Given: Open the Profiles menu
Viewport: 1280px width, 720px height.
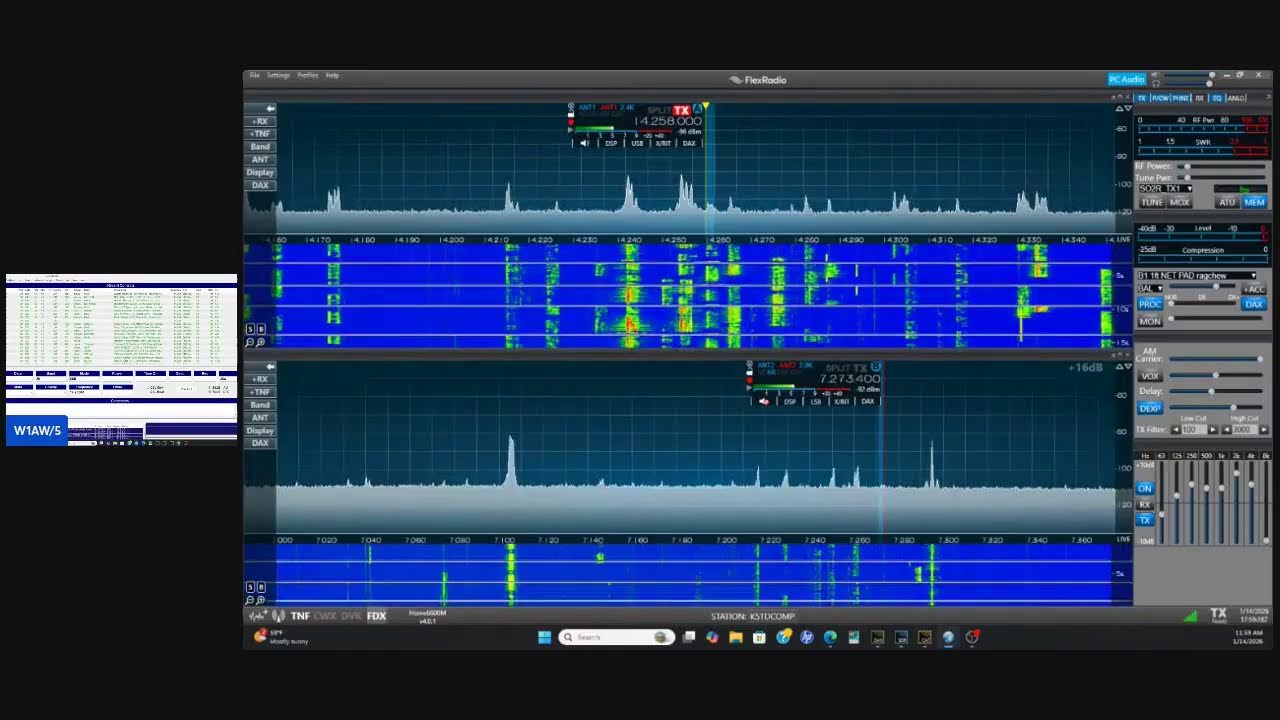Looking at the screenshot, I should (x=308, y=75).
